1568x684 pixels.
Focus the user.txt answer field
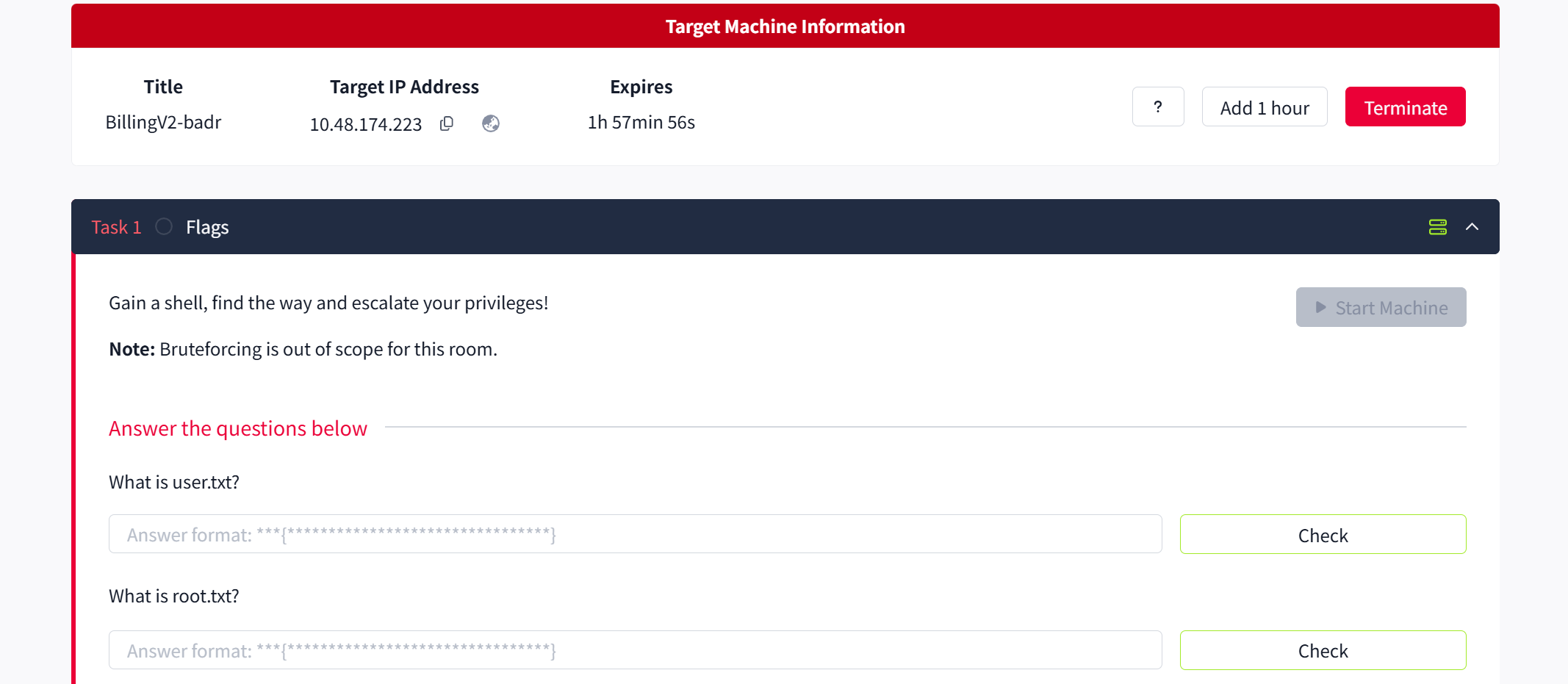click(635, 534)
